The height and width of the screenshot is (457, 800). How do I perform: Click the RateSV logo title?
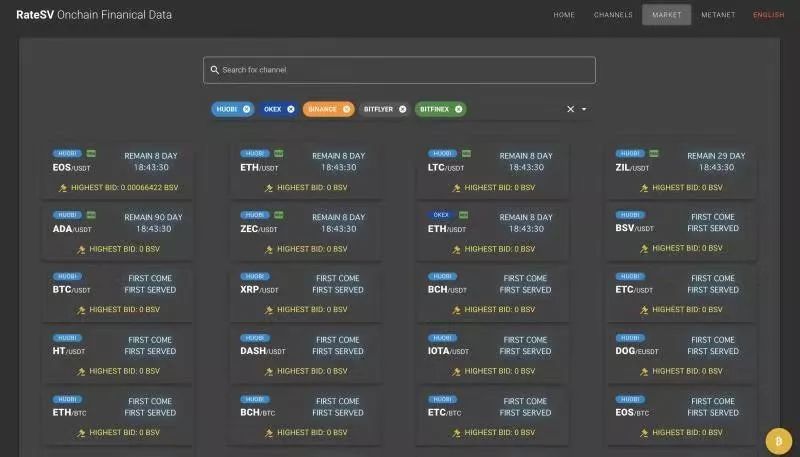[94, 15]
